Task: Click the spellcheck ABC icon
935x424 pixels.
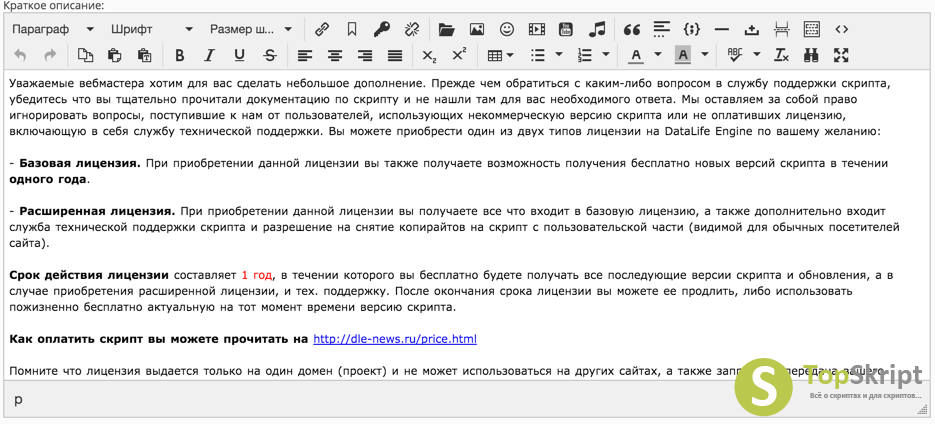Action: [x=735, y=55]
